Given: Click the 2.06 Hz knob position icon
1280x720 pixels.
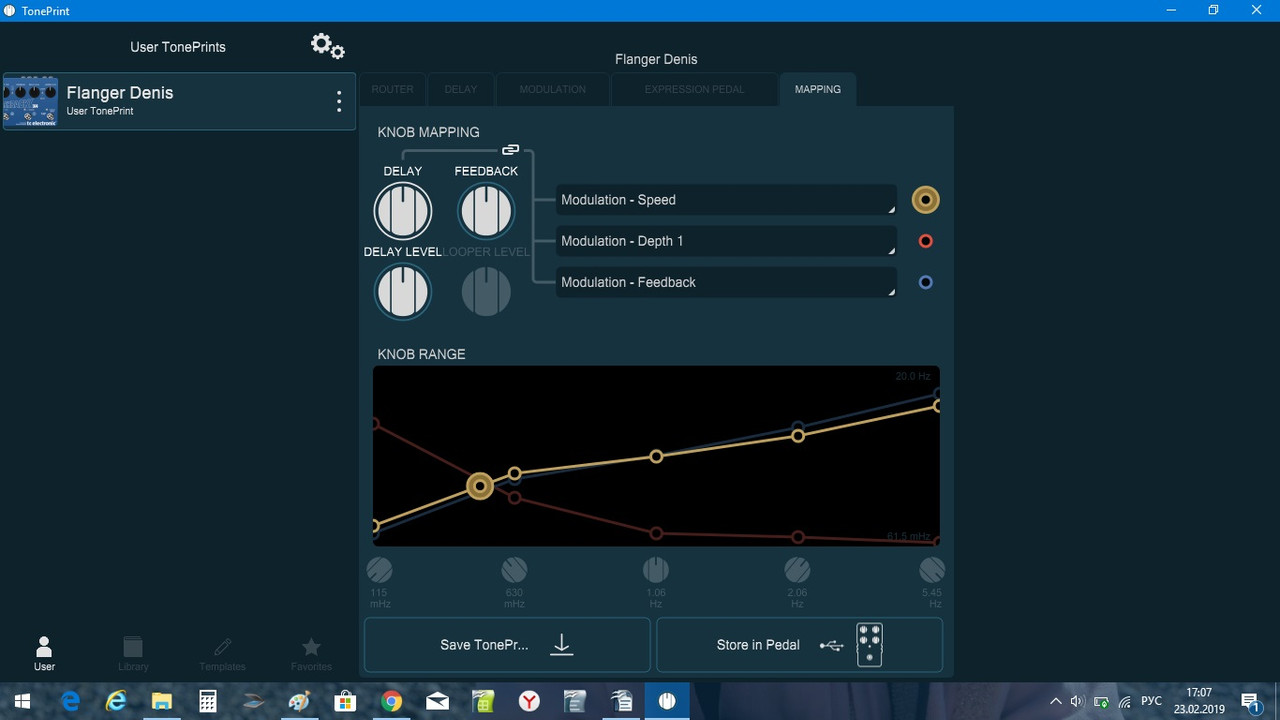Looking at the screenshot, I should coord(797,570).
